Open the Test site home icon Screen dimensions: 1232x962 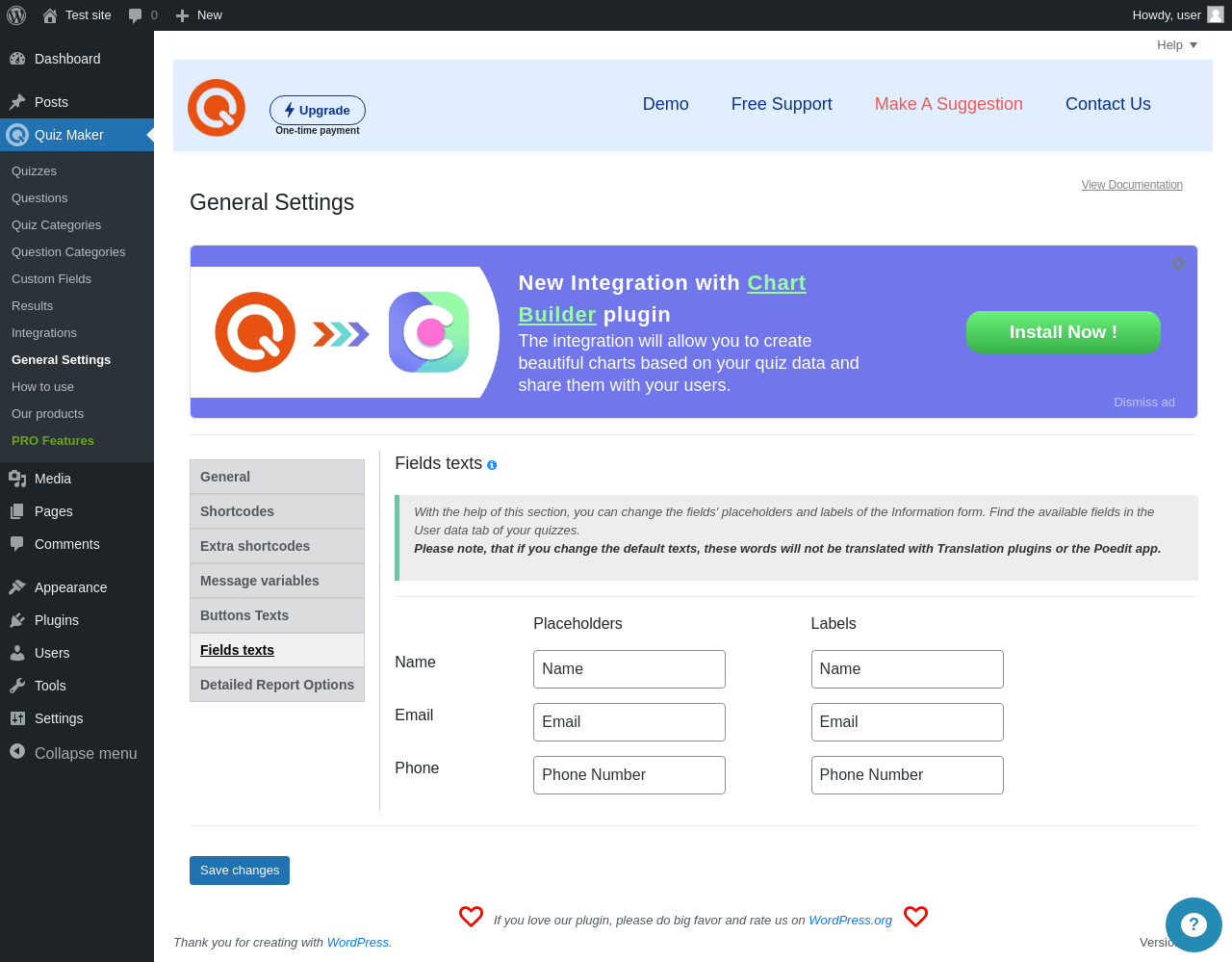click(50, 15)
